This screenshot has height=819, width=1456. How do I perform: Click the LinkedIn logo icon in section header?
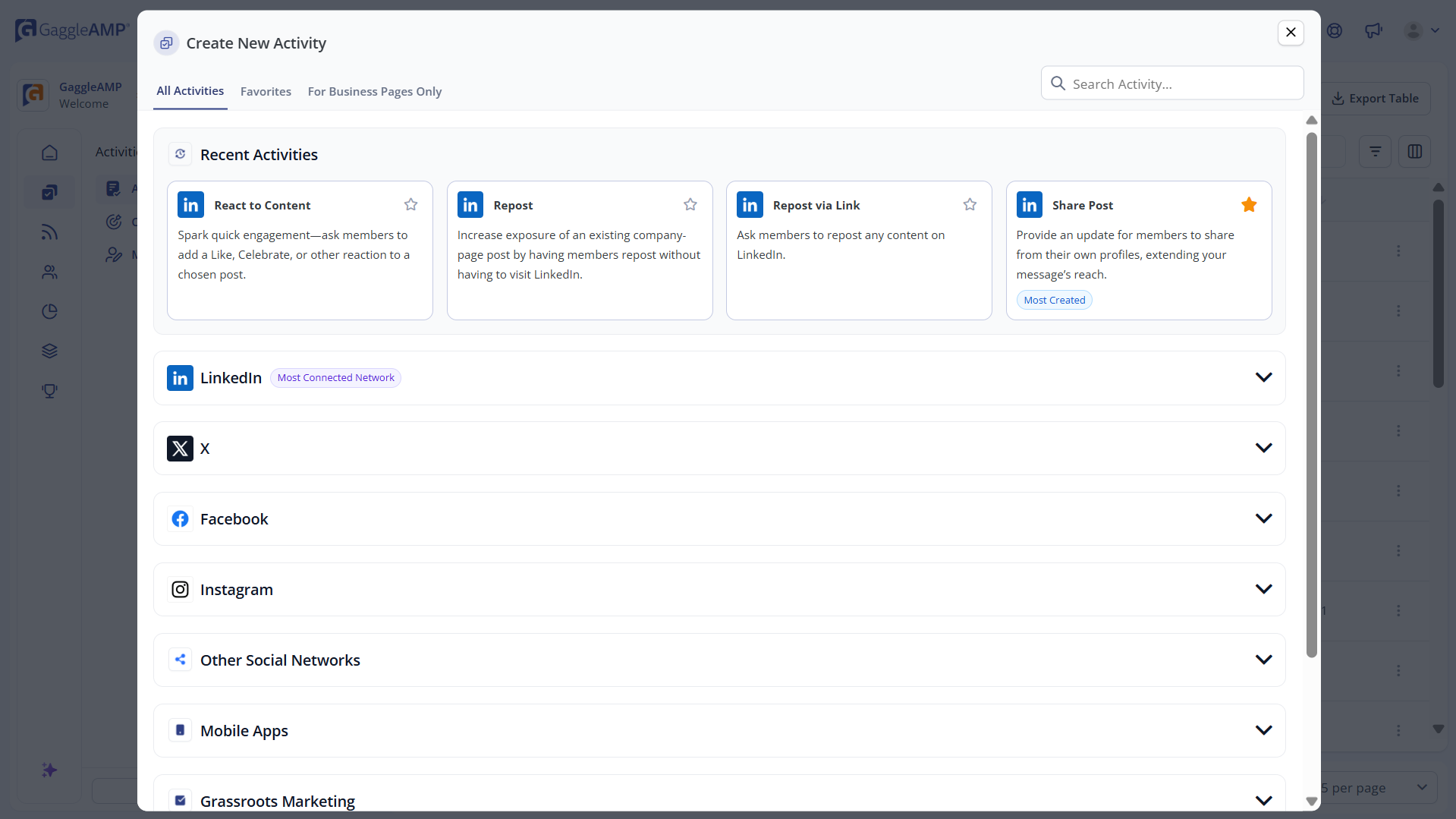(x=180, y=378)
